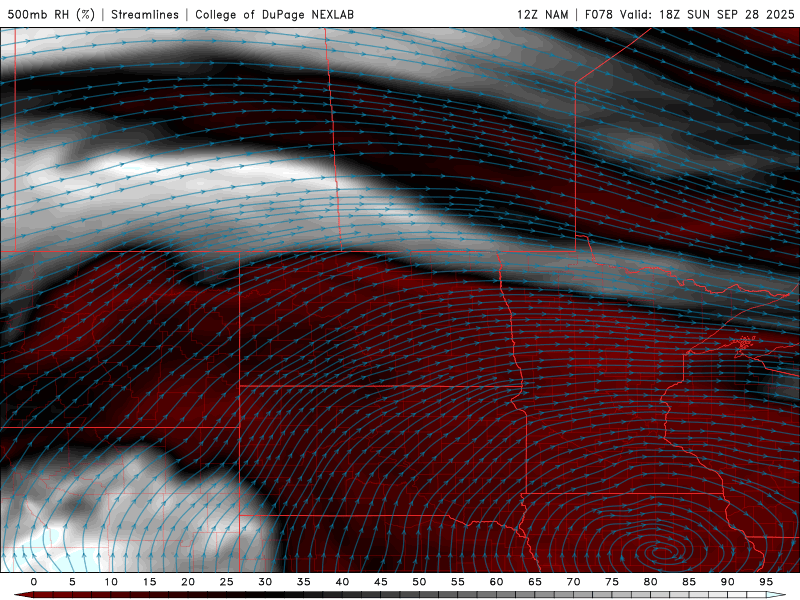Viewport: 800px width, 600px height.
Task: Select the 65 value on the colorbar scale
Action: [x=535, y=582]
